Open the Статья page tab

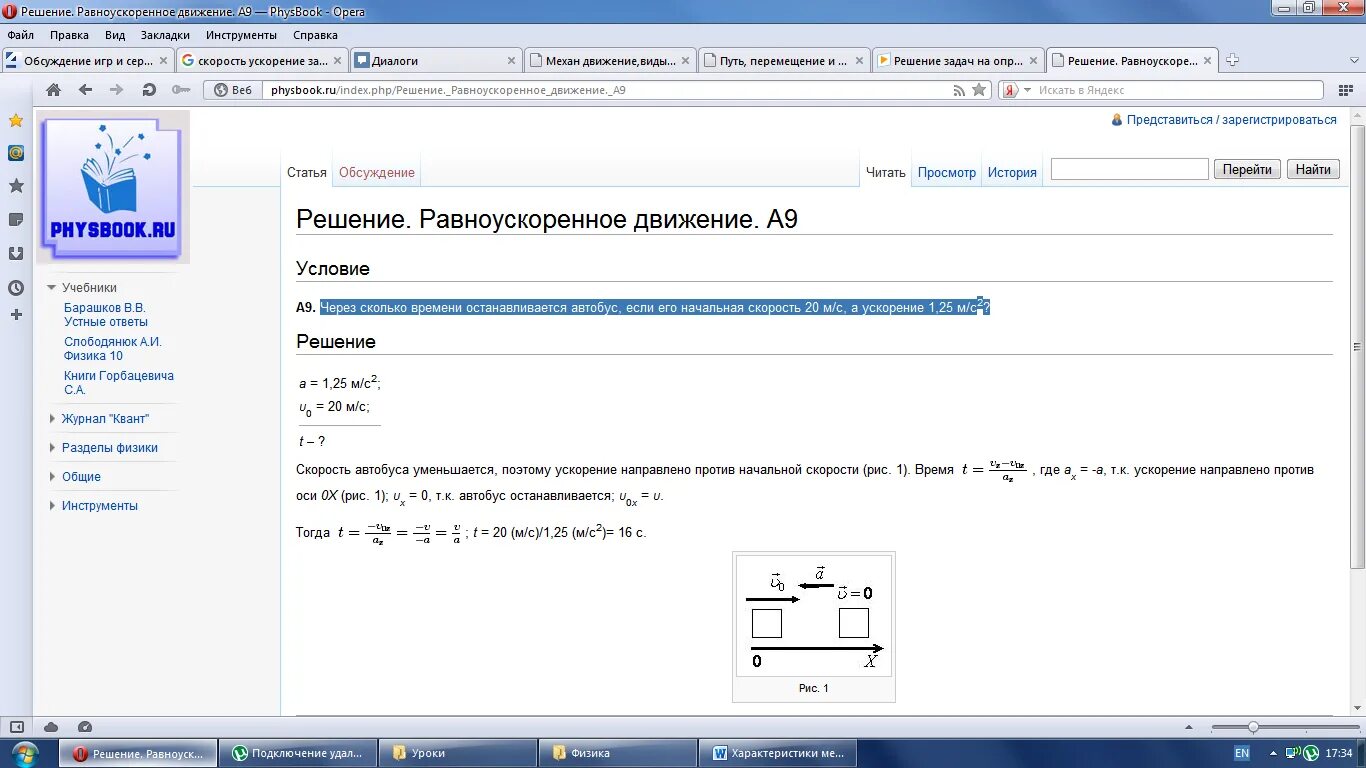pos(307,172)
